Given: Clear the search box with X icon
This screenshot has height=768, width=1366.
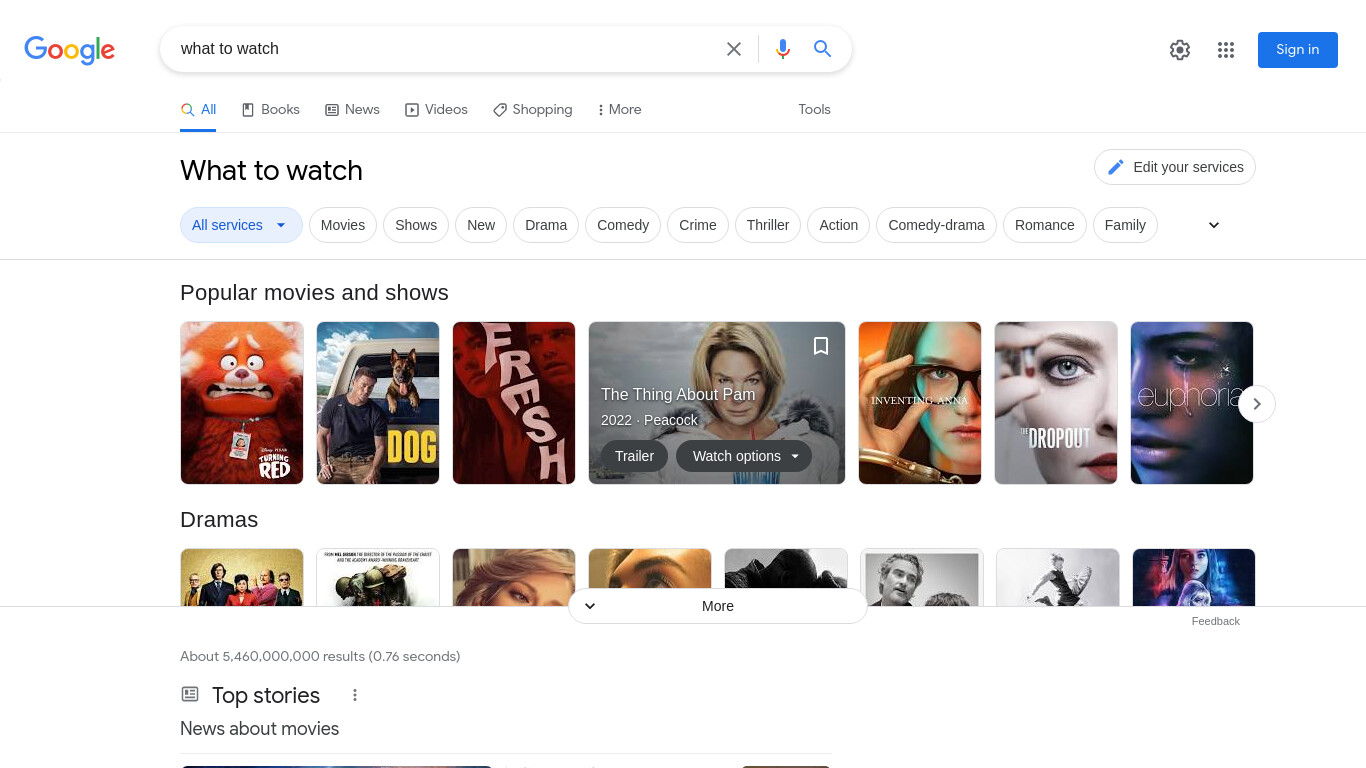Looking at the screenshot, I should point(734,49).
